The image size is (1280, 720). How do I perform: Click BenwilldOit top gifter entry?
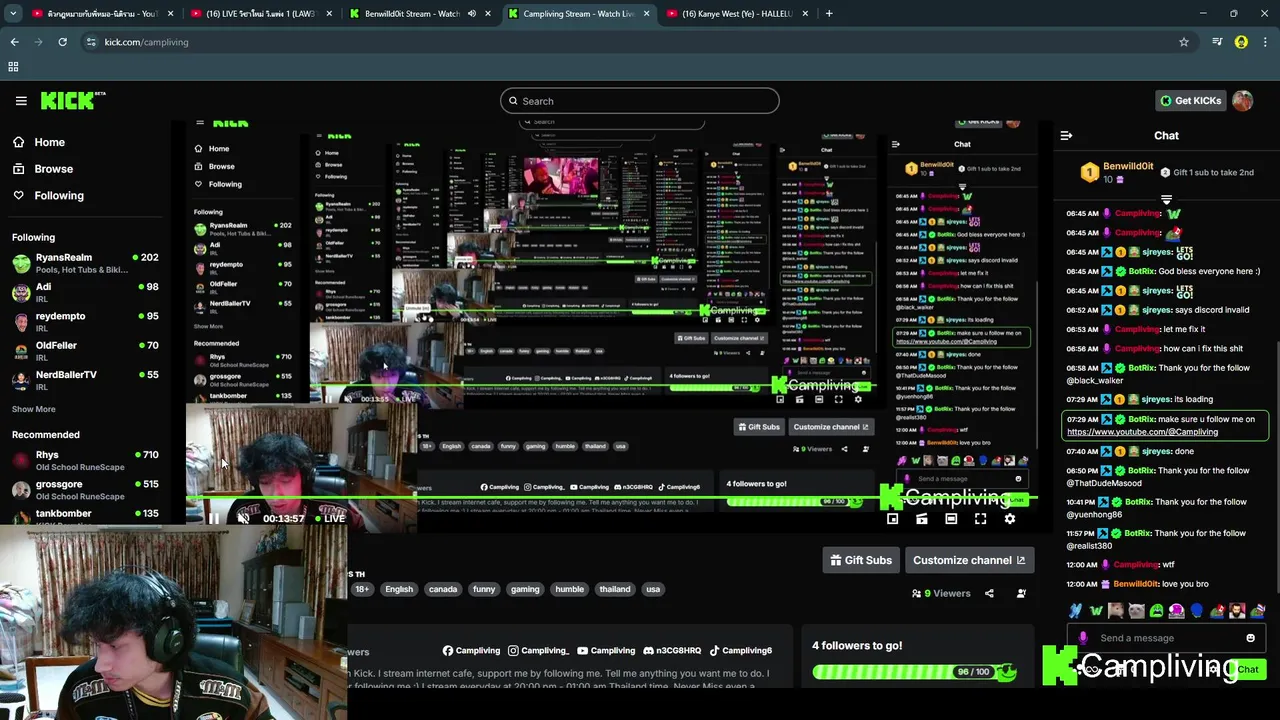(1117, 172)
